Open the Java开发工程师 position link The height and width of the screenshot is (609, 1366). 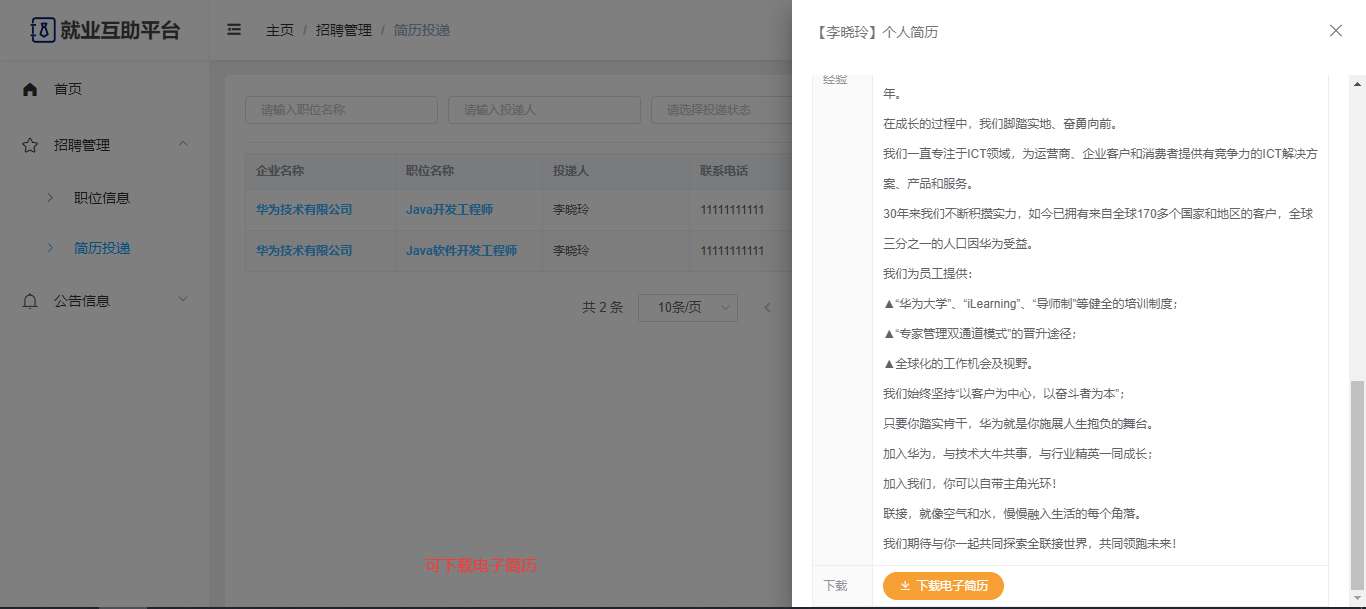point(449,210)
